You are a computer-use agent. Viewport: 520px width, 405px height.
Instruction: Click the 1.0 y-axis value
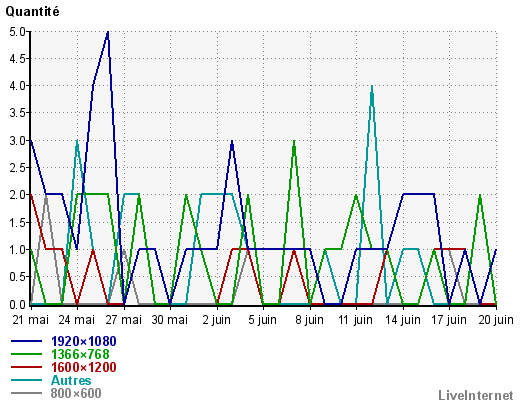[x=17, y=250]
